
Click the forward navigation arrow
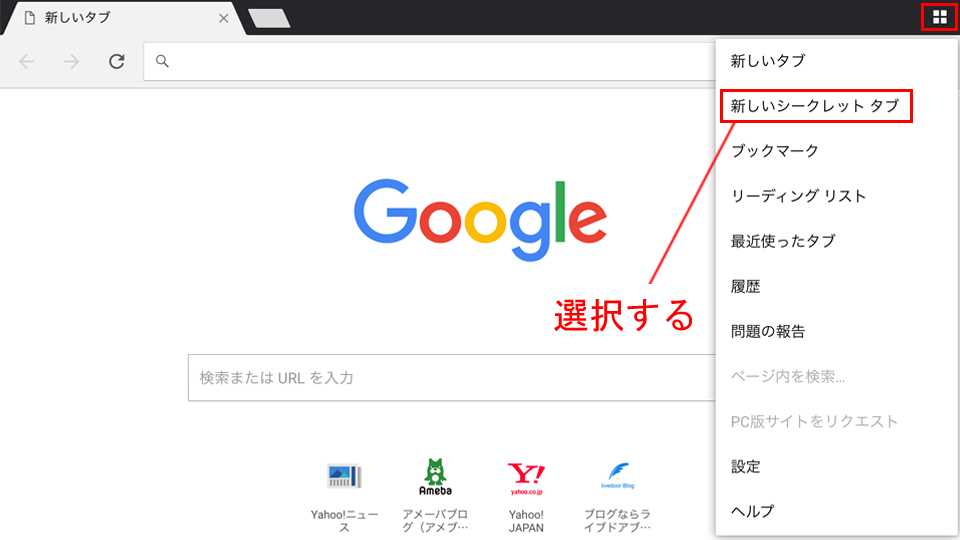pyautogui.click(x=72, y=61)
